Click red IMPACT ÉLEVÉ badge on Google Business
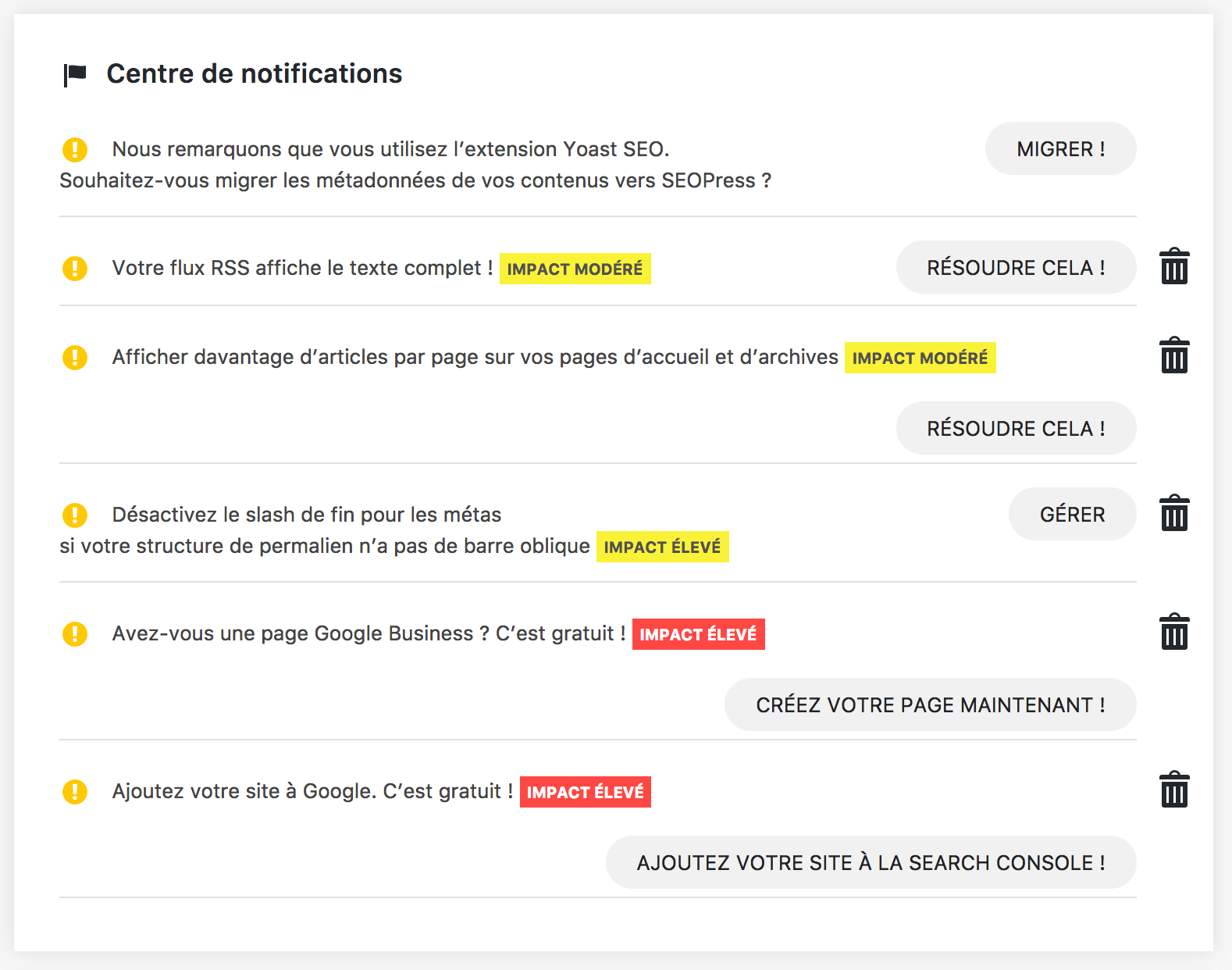This screenshot has width=1232, height=970. pyautogui.click(x=698, y=635)
